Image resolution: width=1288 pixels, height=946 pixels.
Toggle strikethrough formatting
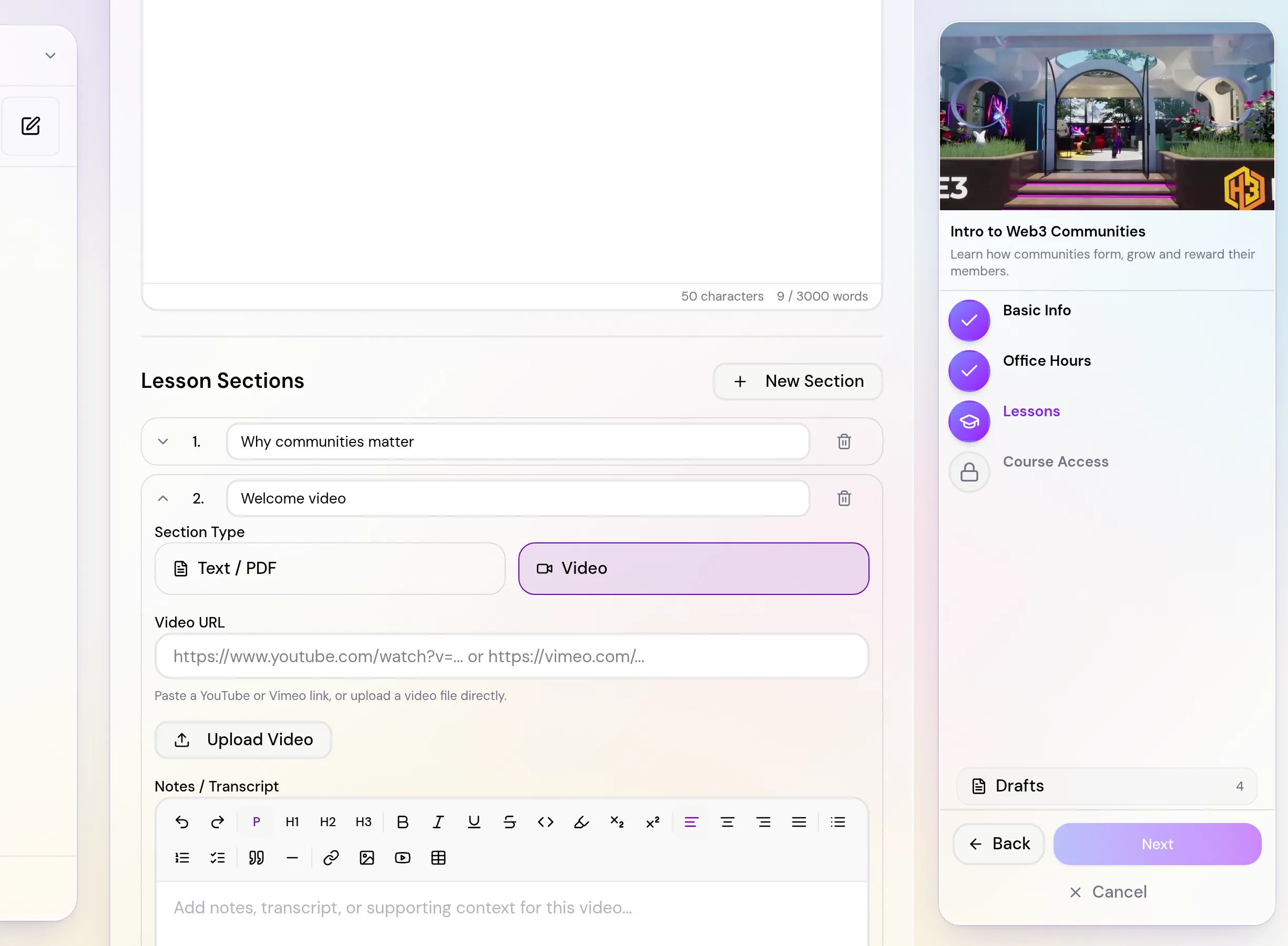pos(510,822)
